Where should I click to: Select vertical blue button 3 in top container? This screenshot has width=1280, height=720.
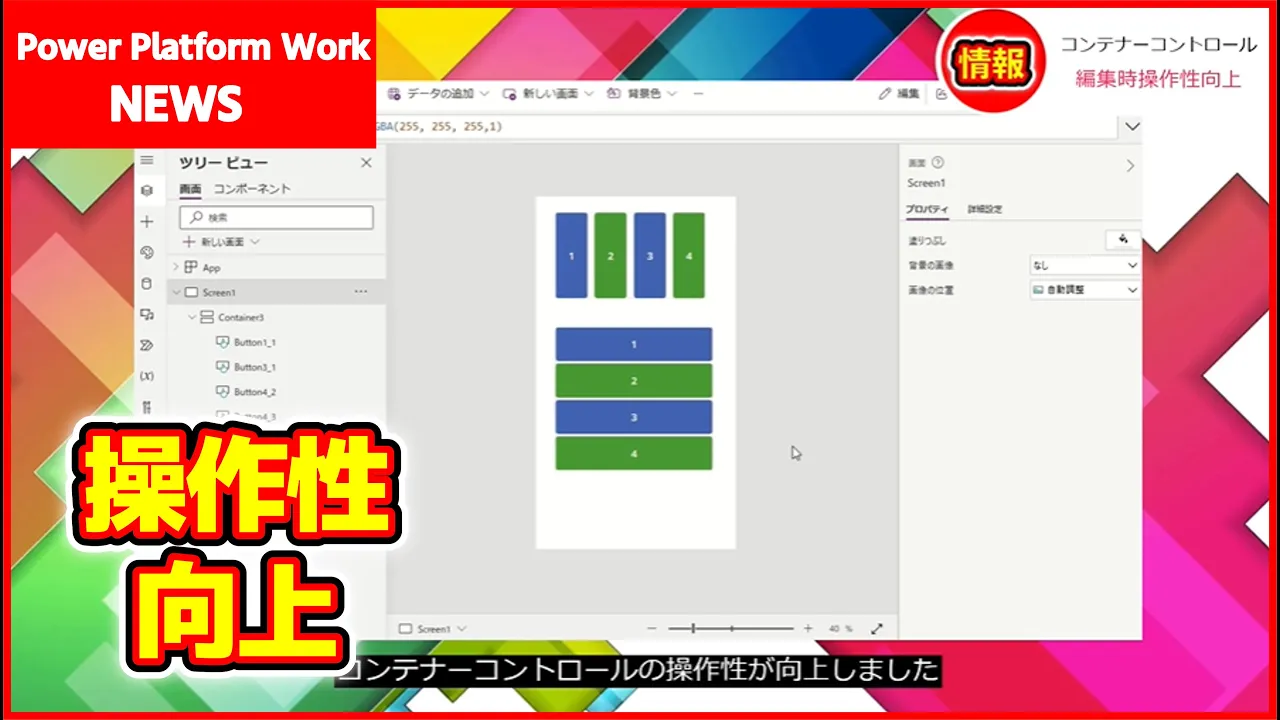pos(649,255)
